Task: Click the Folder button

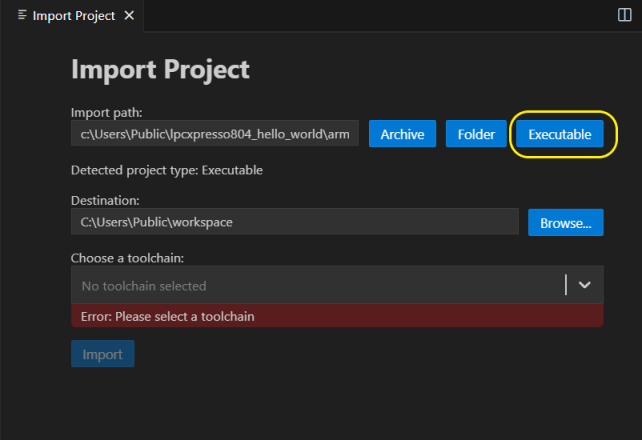Action: tap(476, 134)
